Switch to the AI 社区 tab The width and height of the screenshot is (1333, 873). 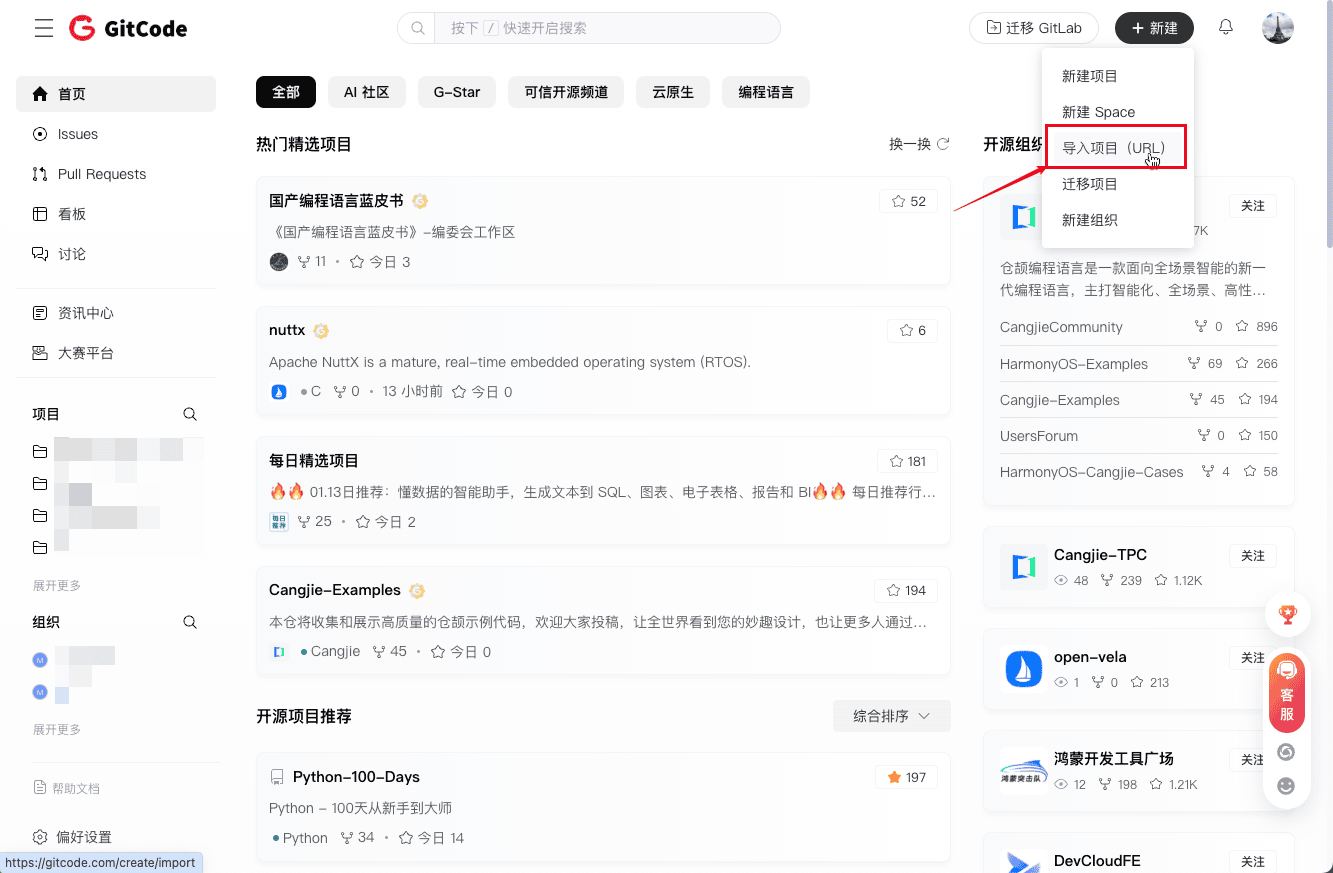tap(366, 92)
